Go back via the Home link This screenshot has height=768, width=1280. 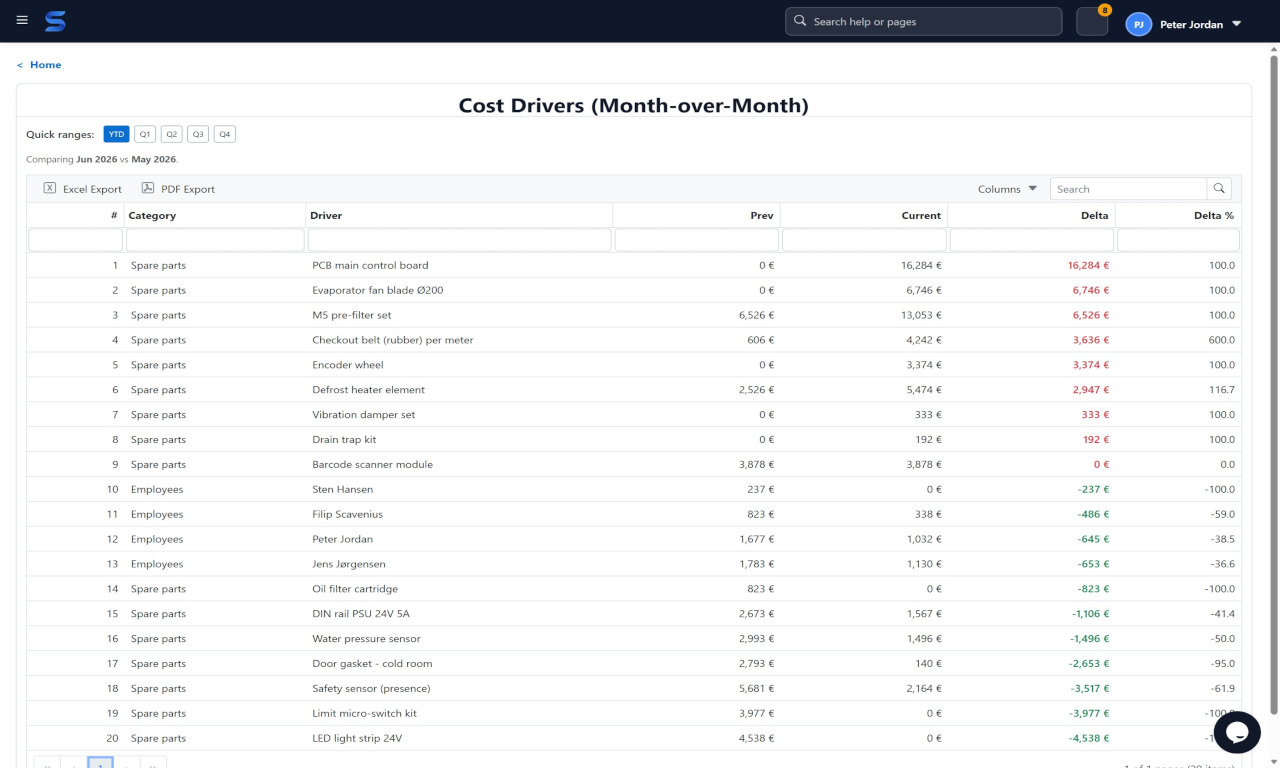point(45,65)
